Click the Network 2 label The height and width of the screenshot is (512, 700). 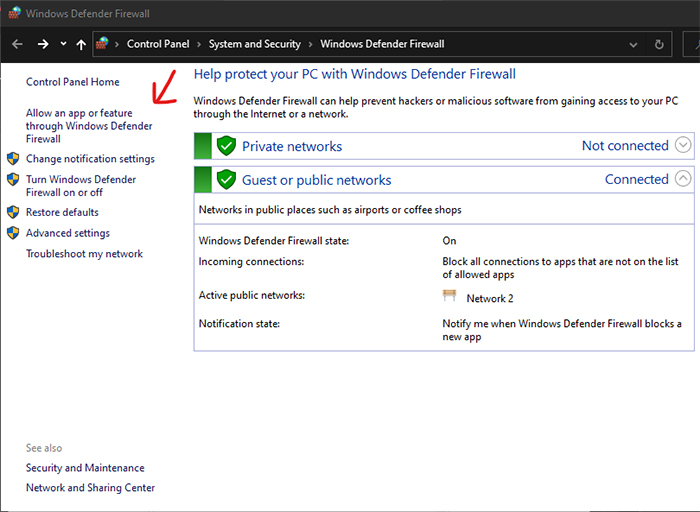coord(490,299)
